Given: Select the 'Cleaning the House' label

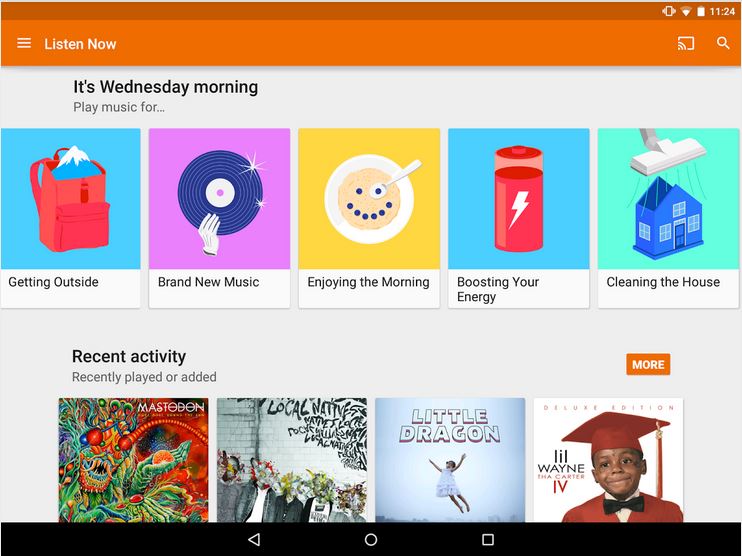Looking at the screenshot, I should (663, 282).
